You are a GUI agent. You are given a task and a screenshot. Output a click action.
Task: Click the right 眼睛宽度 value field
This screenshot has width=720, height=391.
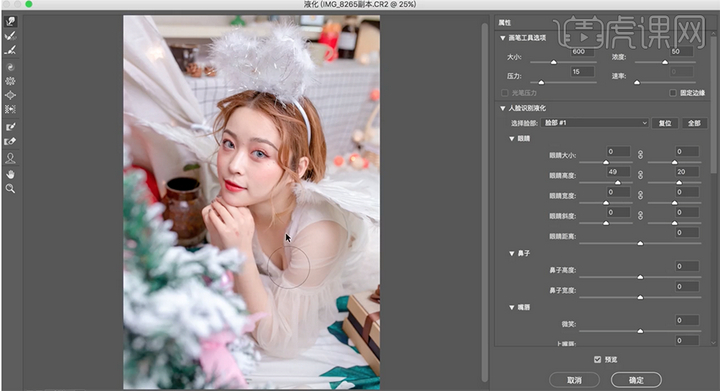(x=687, y=192)
